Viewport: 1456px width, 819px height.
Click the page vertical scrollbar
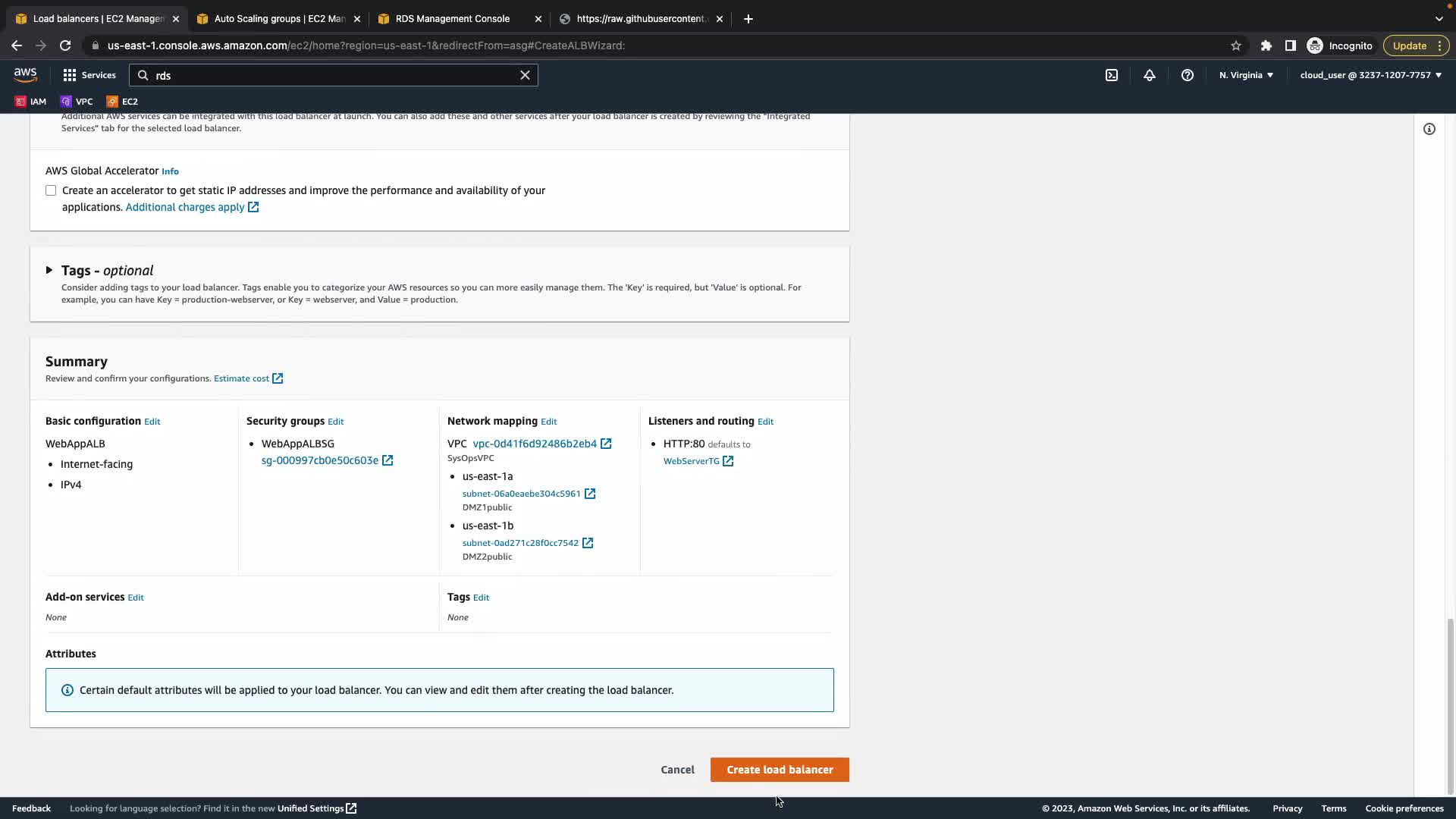pos(1450,705)
